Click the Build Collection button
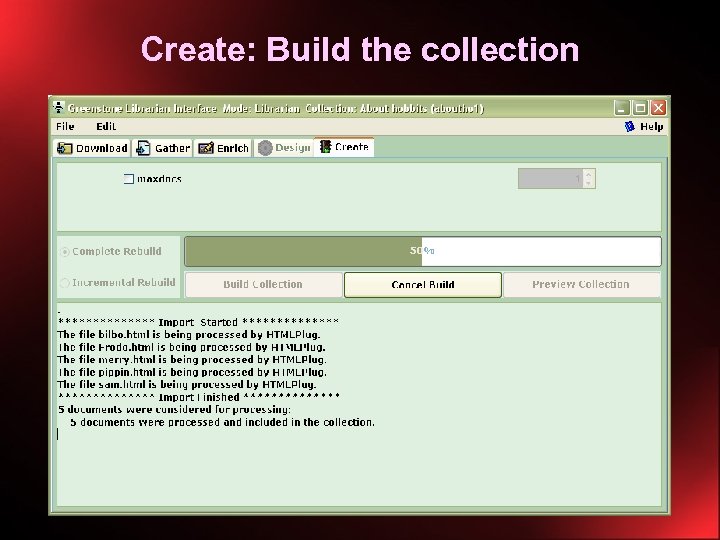The image size is (720, 540). tap(263, 285)
